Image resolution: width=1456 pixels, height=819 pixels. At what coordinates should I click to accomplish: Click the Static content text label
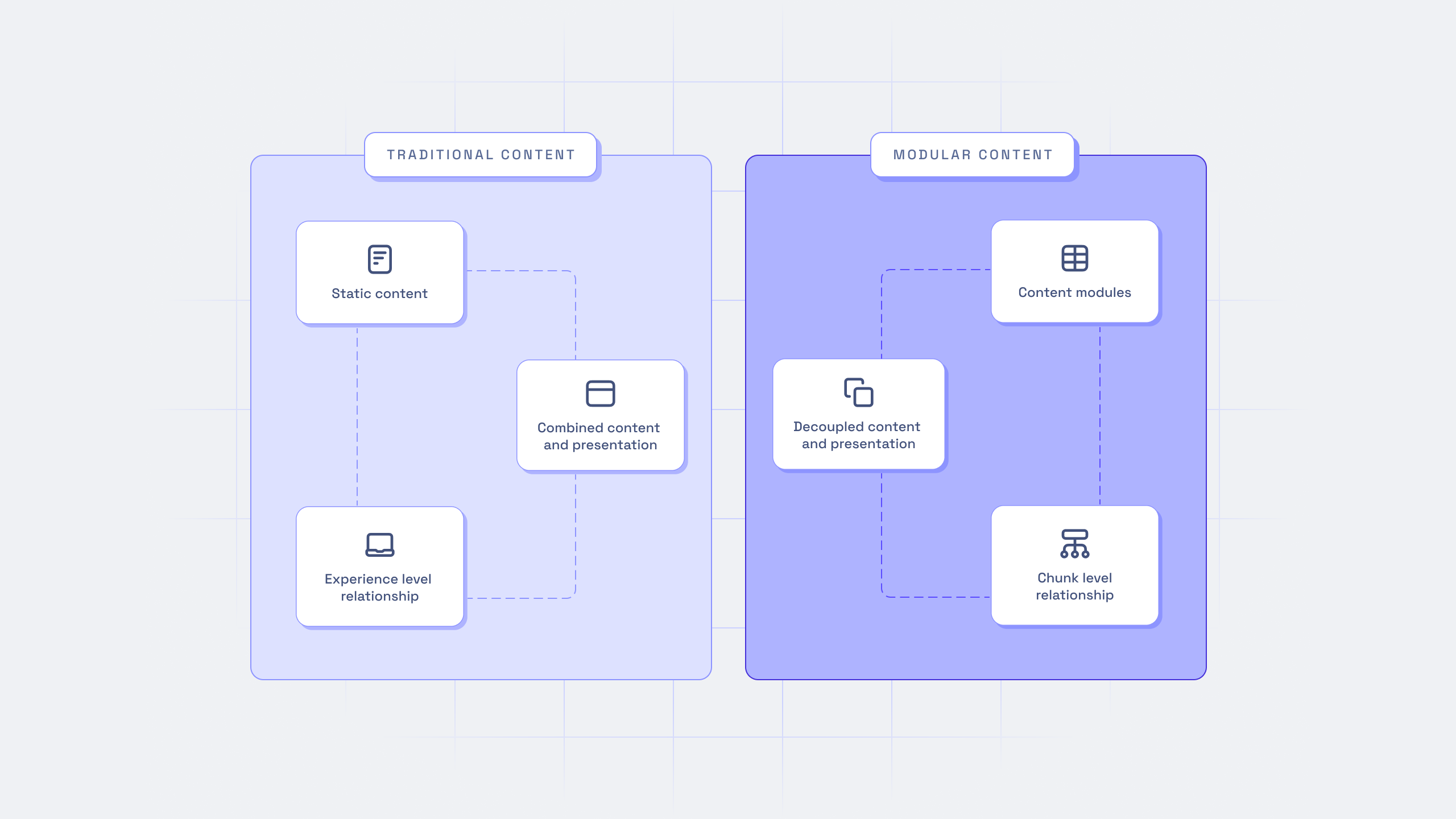tap(379, 293)
